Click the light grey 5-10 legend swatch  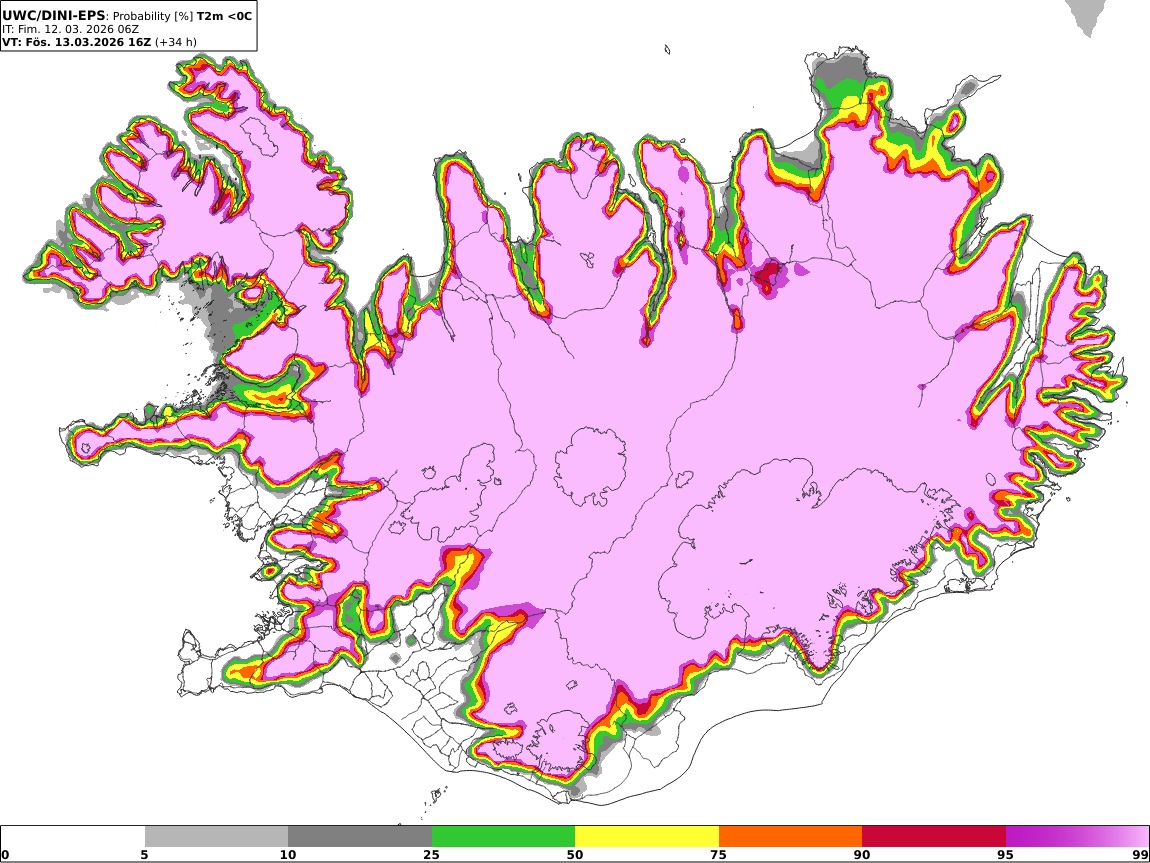tap(216, 836)
